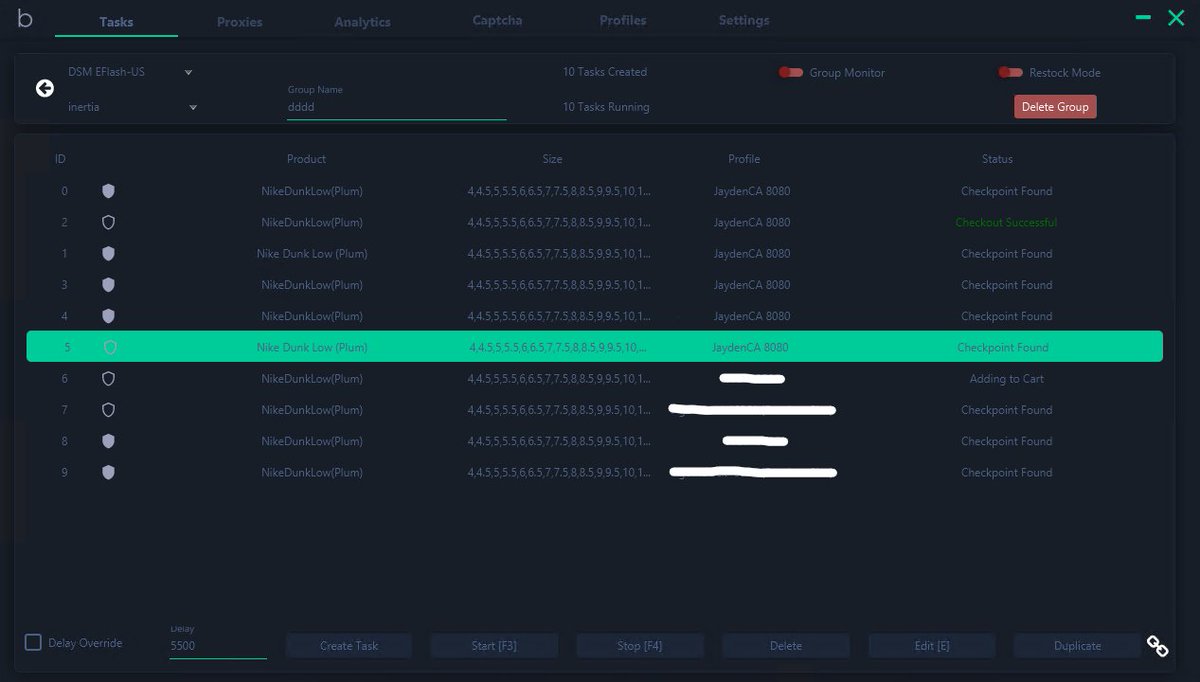Screen dimensions: 1200x682
Task: Click NikeDunkLow(Plum) product in row 7
Action: coord(312,410)
